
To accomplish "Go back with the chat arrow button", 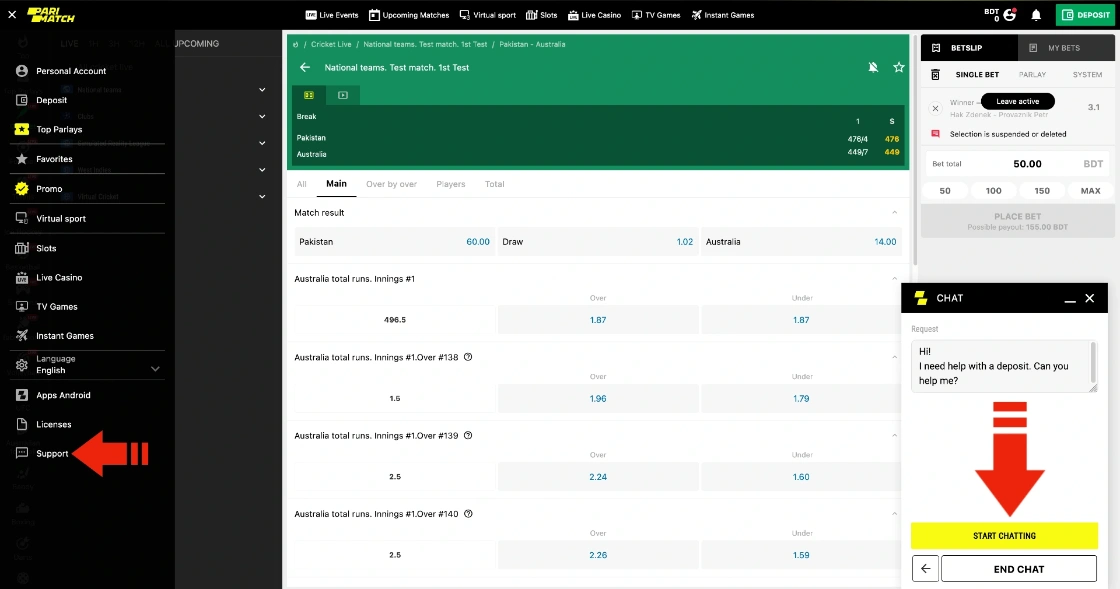I will pos(925,569).
